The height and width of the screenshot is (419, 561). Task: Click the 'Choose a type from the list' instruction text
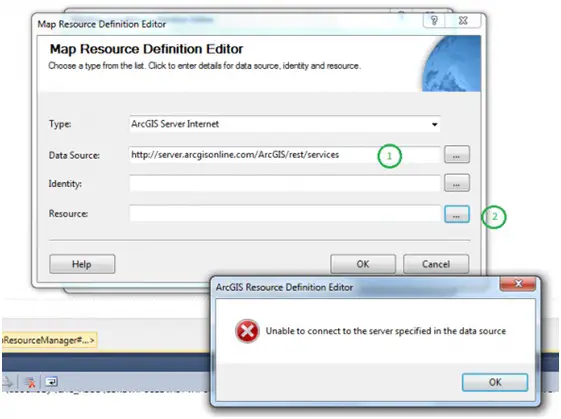pos(204,66)
